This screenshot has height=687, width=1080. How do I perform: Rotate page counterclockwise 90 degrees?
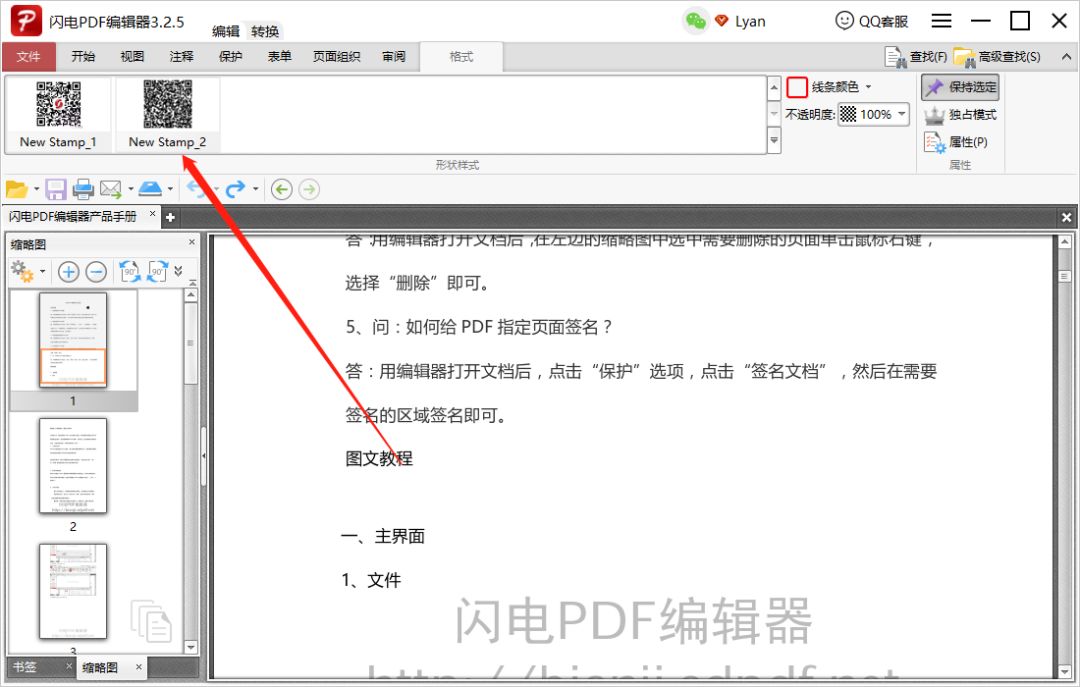130,271
